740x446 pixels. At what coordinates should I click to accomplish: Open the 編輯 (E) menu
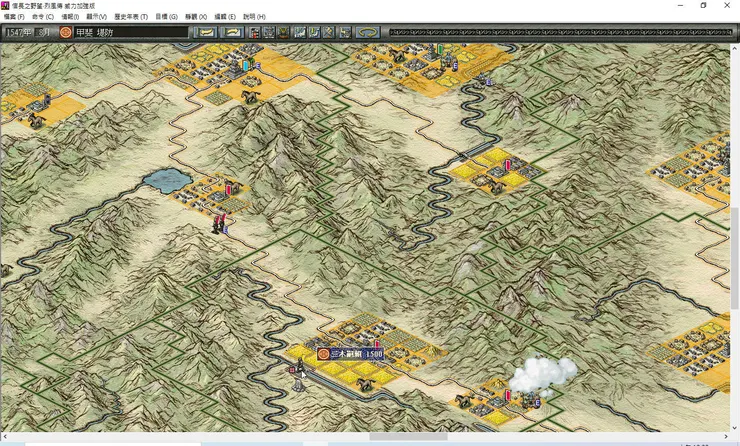coord(225,17)
